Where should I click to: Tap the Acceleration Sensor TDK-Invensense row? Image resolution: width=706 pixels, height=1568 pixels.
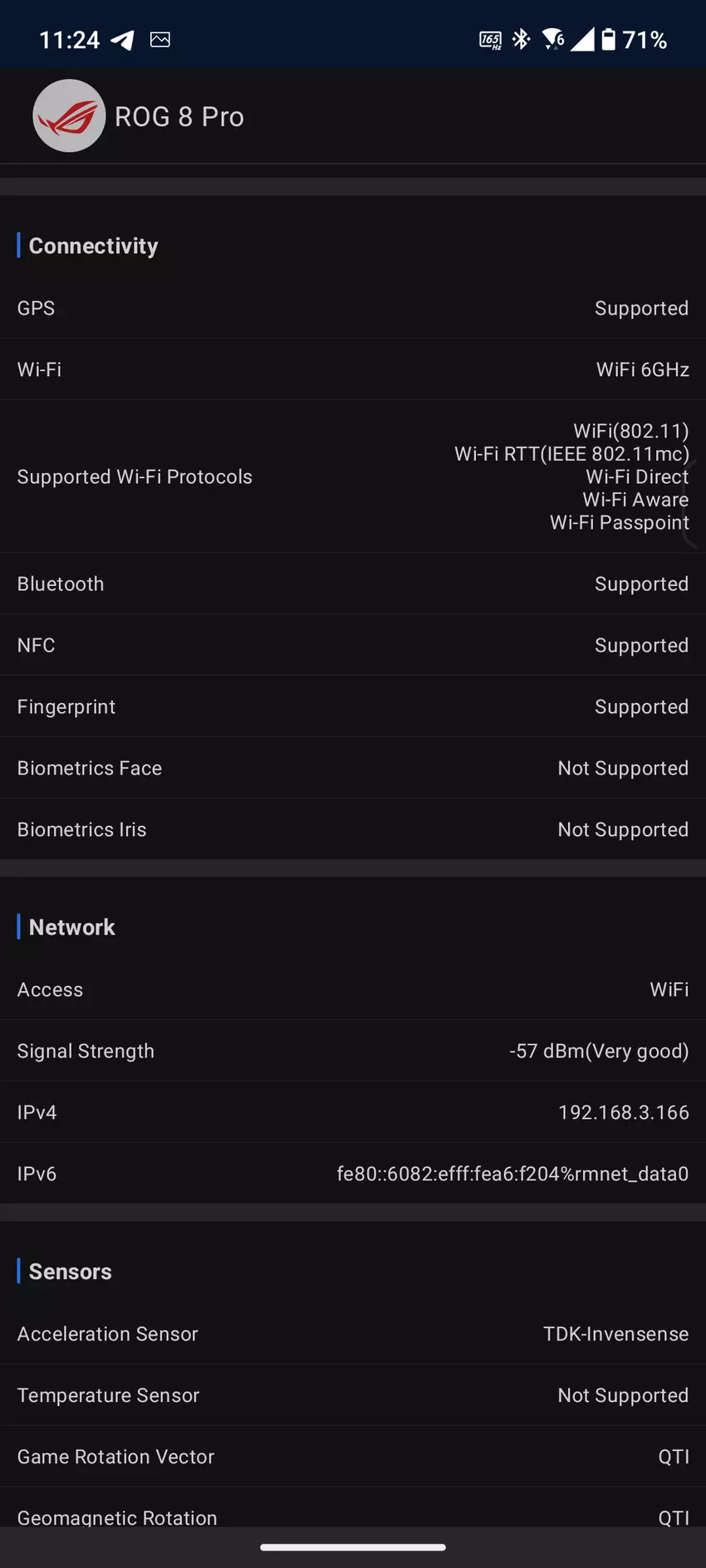(353, 1334)
